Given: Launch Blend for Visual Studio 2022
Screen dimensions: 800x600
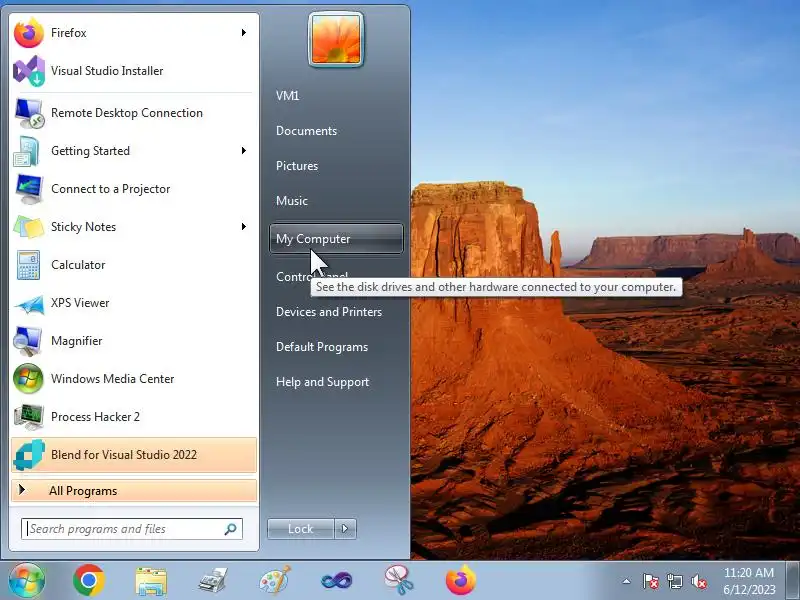Looking at the screenshot, I should click(133, 455).
